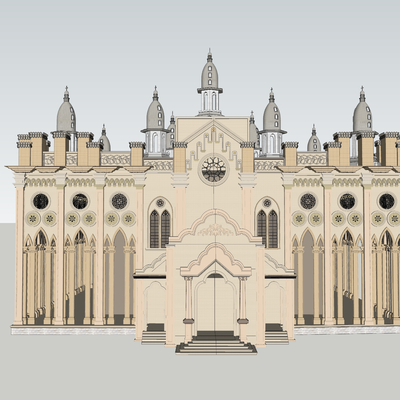Select the central rose window on the facade
Image resolution: width=400 pixels, height=400 pixels.
click(214, 169)
